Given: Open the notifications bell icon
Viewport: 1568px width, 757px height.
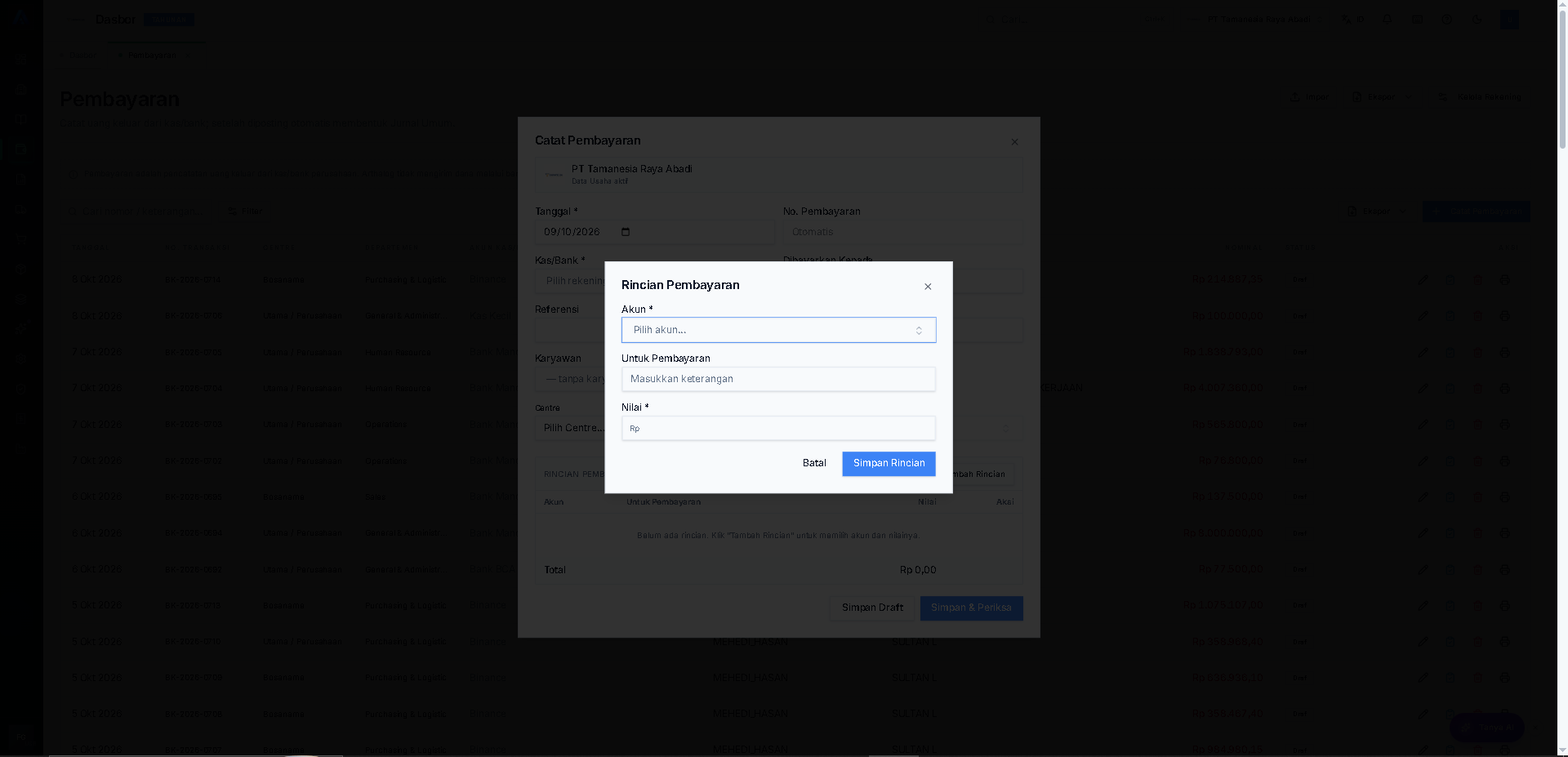Looking at the screenshot, I should pyautogui.click(x=1387, y=19).
